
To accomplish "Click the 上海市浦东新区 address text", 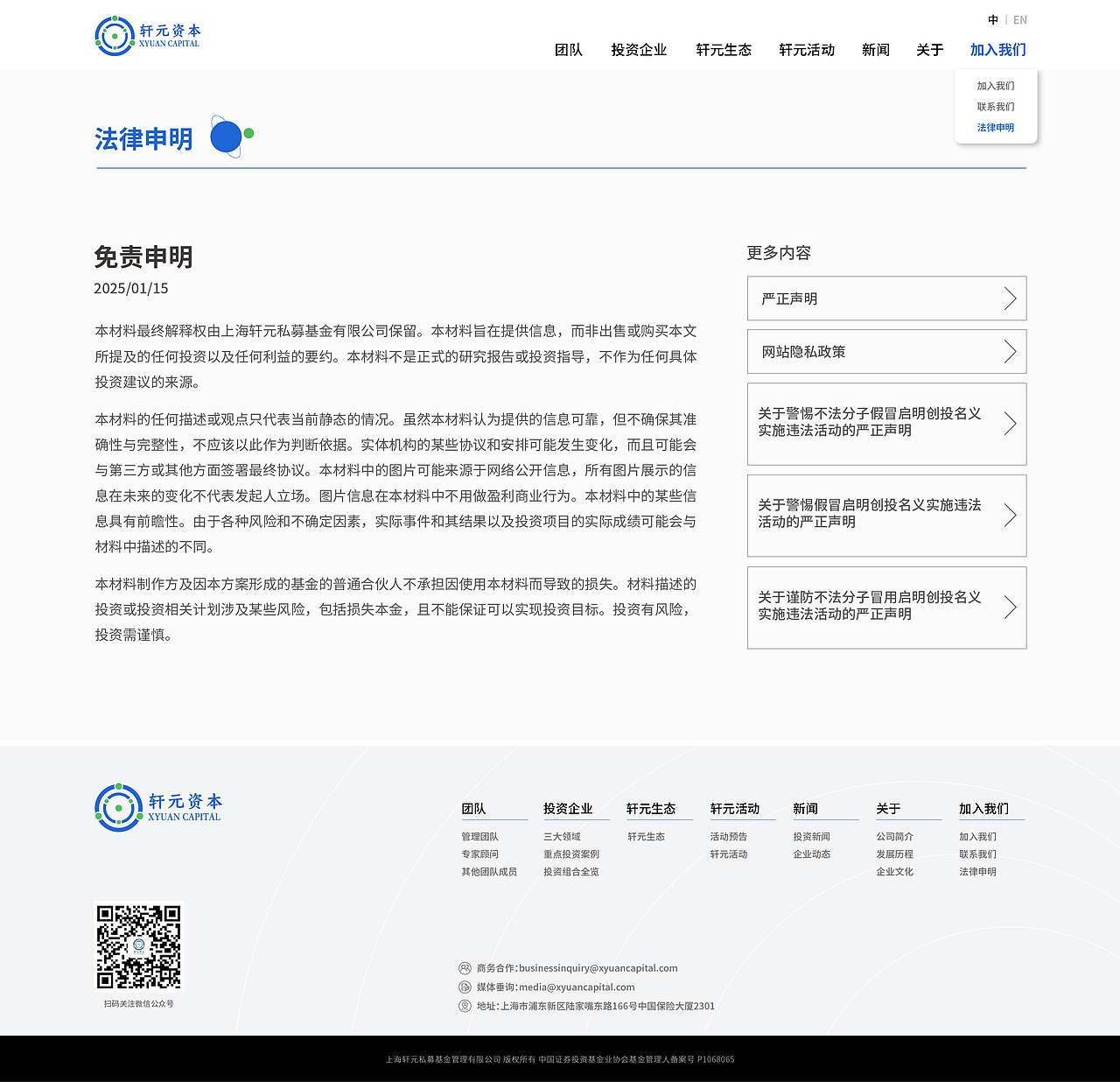I will [607, 1007].
